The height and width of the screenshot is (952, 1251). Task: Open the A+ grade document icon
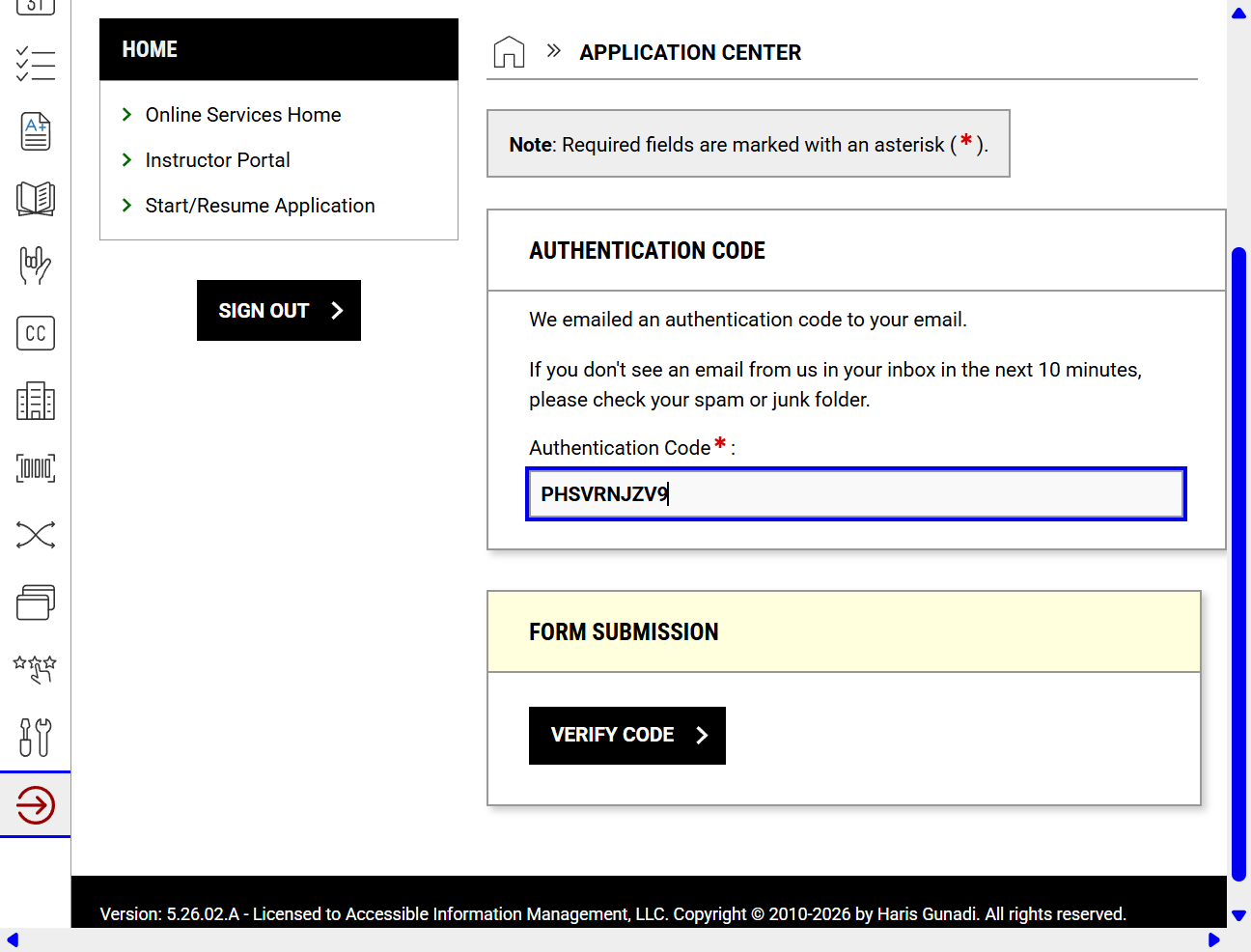tap(36, 131)
